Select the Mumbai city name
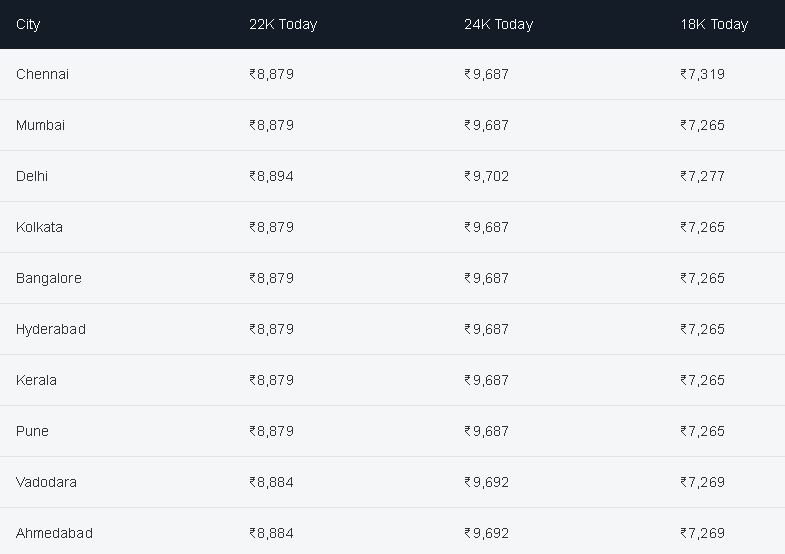The image size is (785, 554). point(41,125)
